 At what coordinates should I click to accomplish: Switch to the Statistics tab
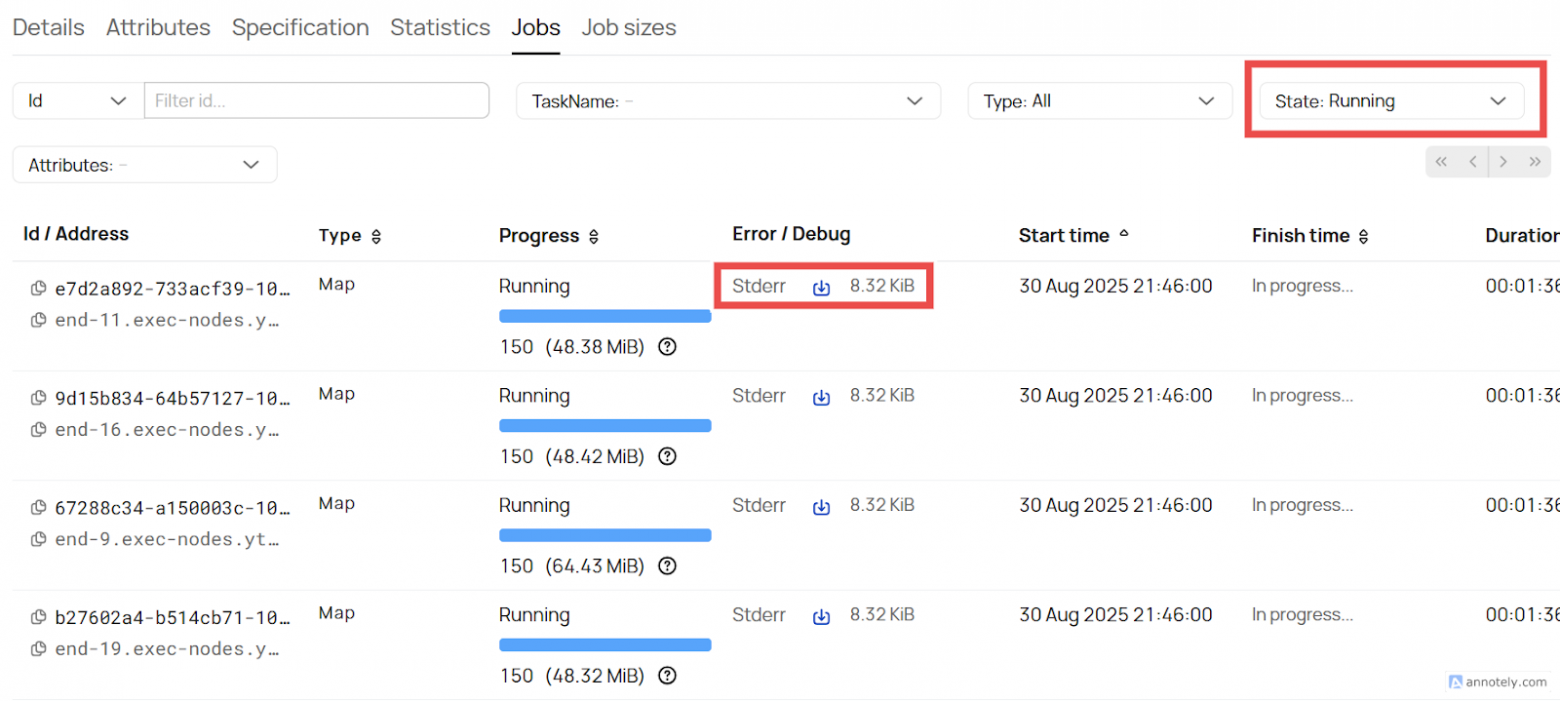pos(440,28)
